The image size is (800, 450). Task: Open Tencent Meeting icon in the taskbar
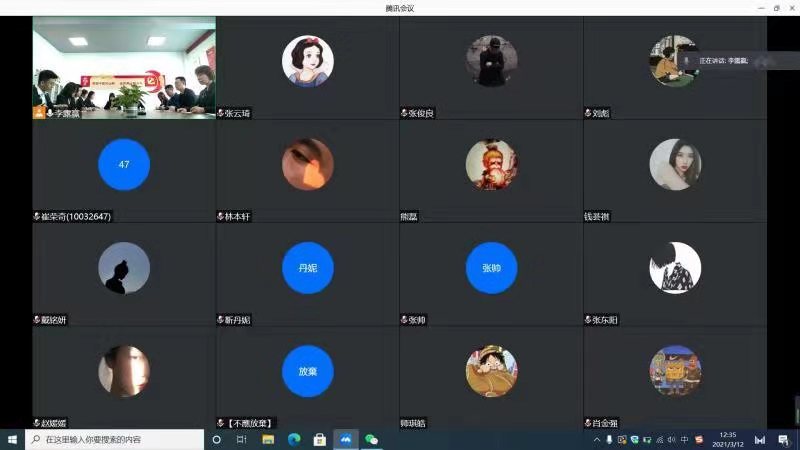pos(346,439)
